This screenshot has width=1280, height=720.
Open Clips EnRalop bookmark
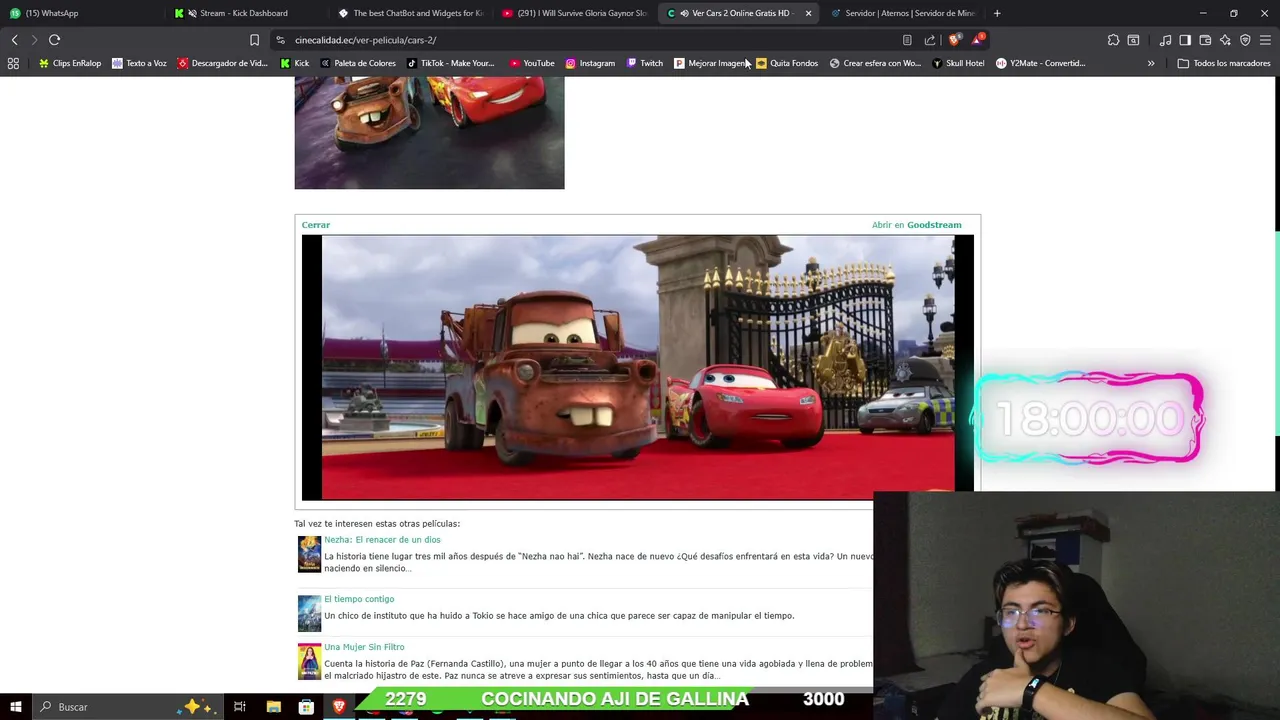(70, 63)
